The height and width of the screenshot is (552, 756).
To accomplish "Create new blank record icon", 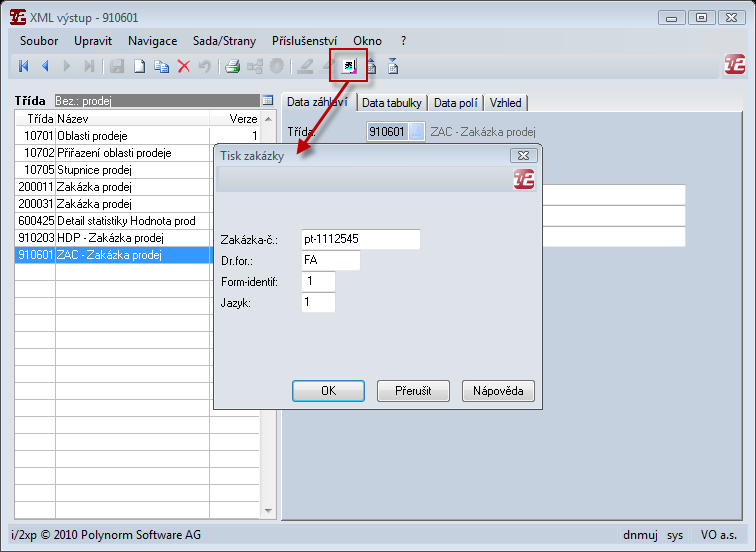I will 139,66.
